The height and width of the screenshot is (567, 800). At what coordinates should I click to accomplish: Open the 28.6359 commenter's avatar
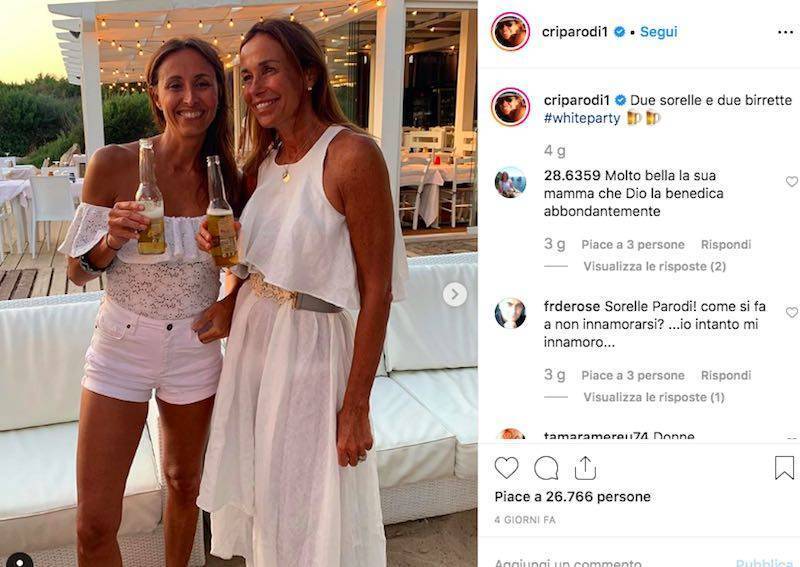(510, 182)
